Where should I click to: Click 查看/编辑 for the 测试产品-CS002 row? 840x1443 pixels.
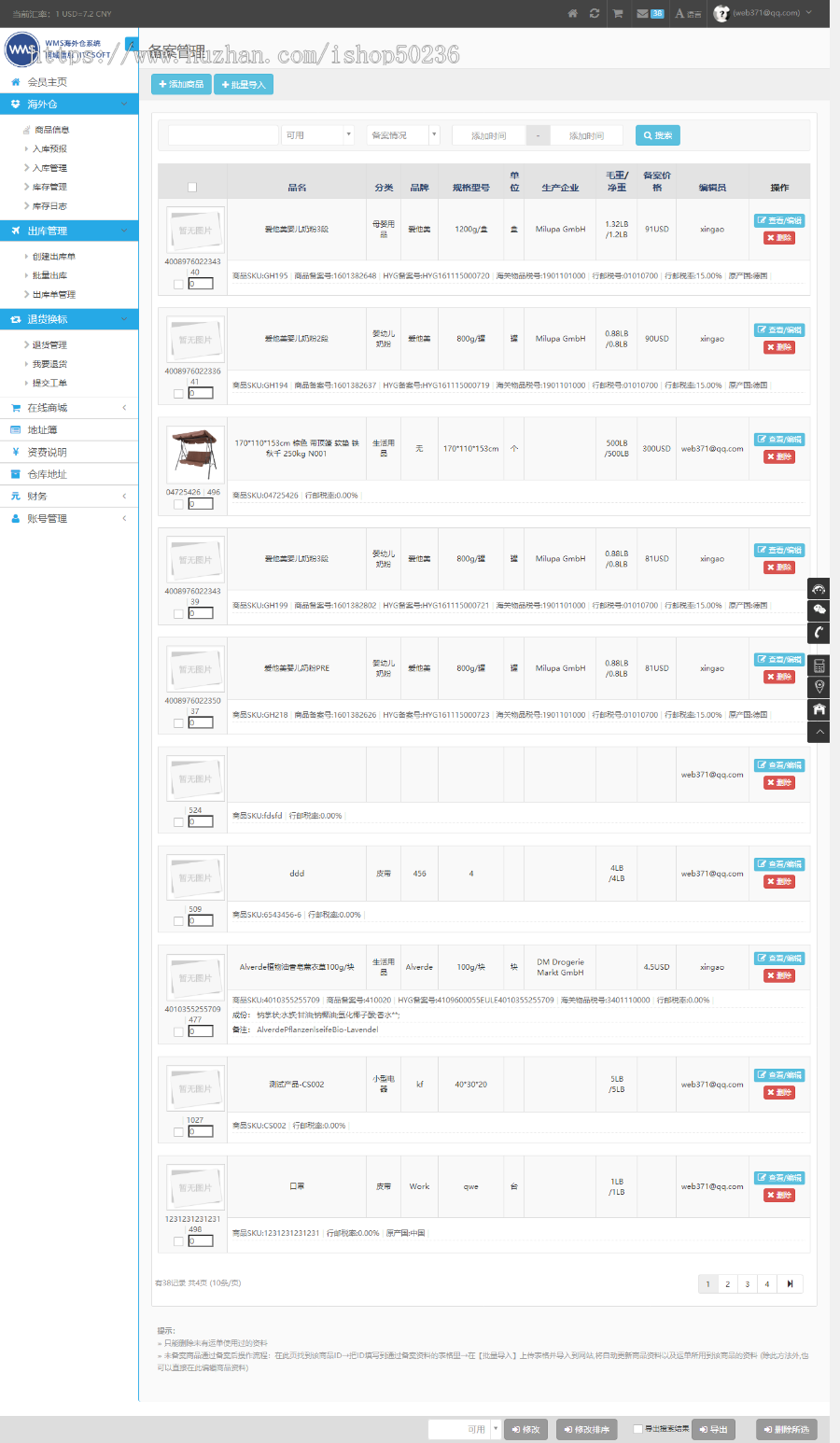[x=779, y=1075]
